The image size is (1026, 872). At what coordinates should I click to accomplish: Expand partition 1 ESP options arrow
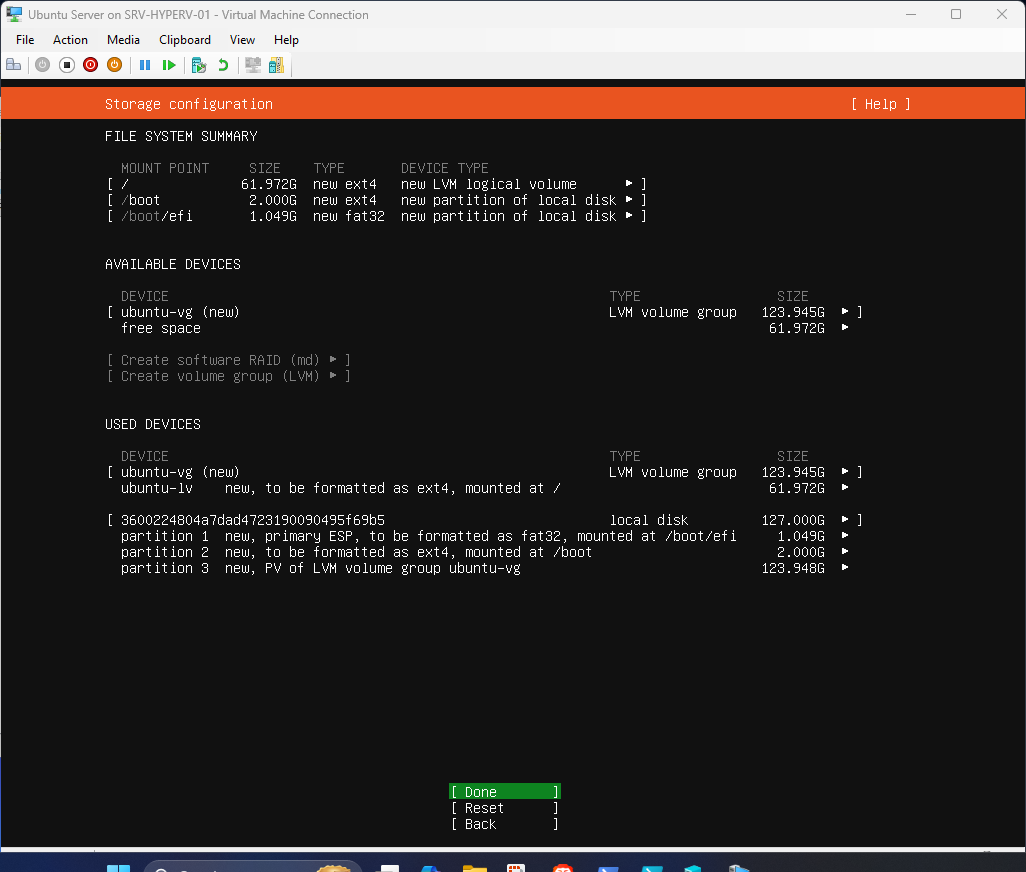click(843, 535)
